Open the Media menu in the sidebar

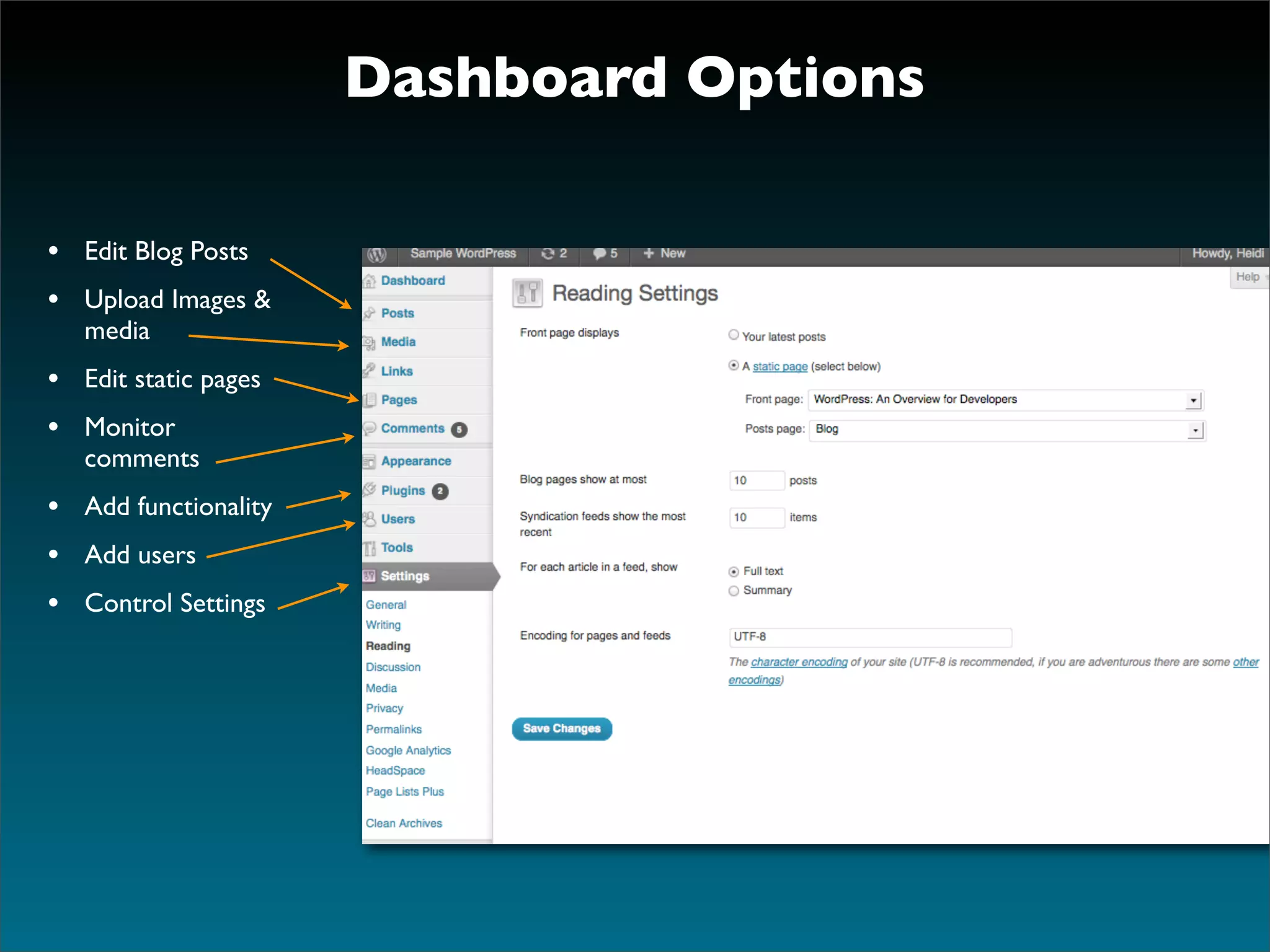pos(398,342)
